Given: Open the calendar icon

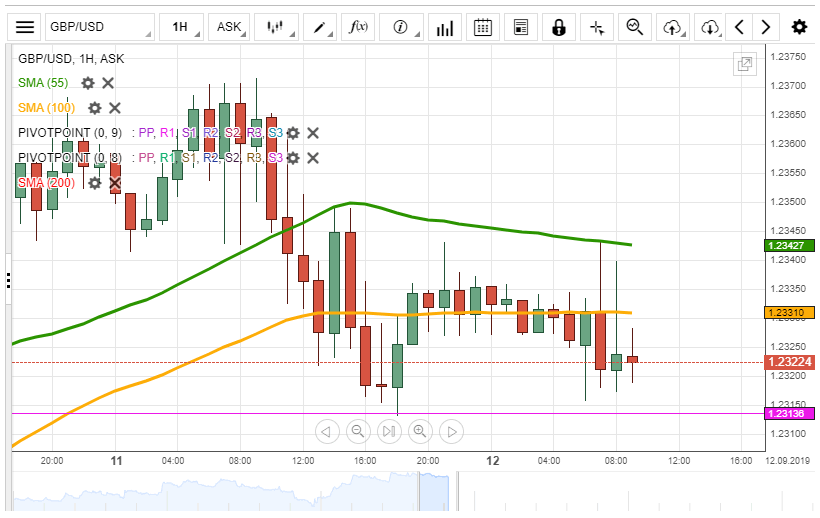Looking at the screenshot, I should point(483,27).
